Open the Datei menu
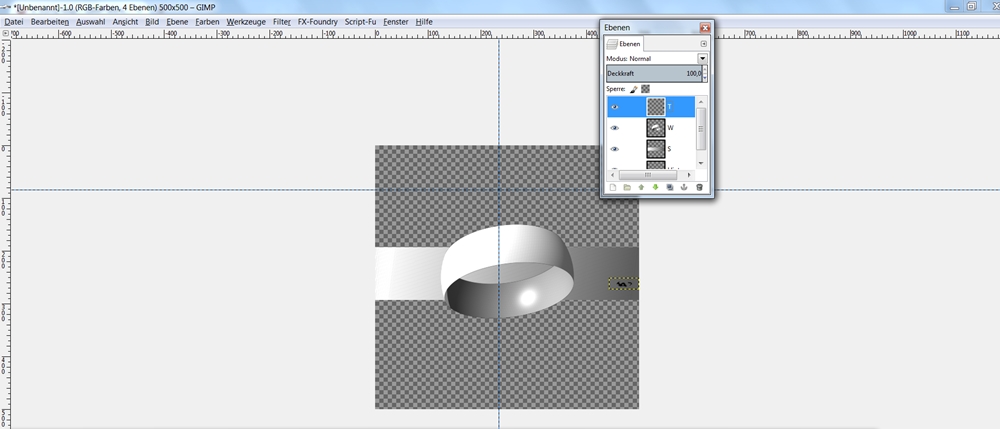The height and width of the screenshot is (429, 1000). [13, 22]
